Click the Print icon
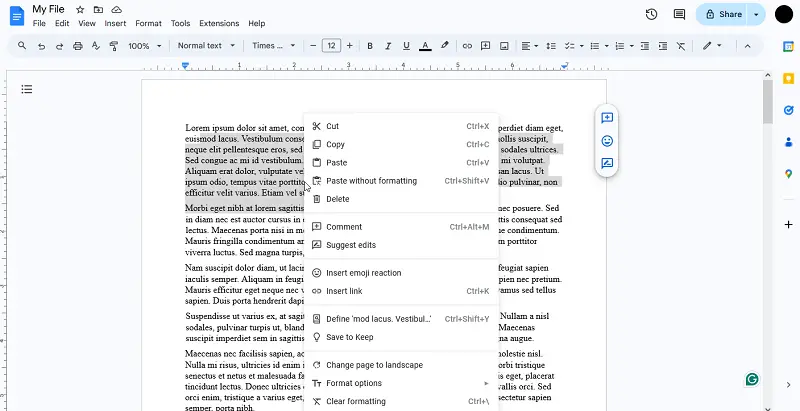Screen dimensions: 800x411 78,46
